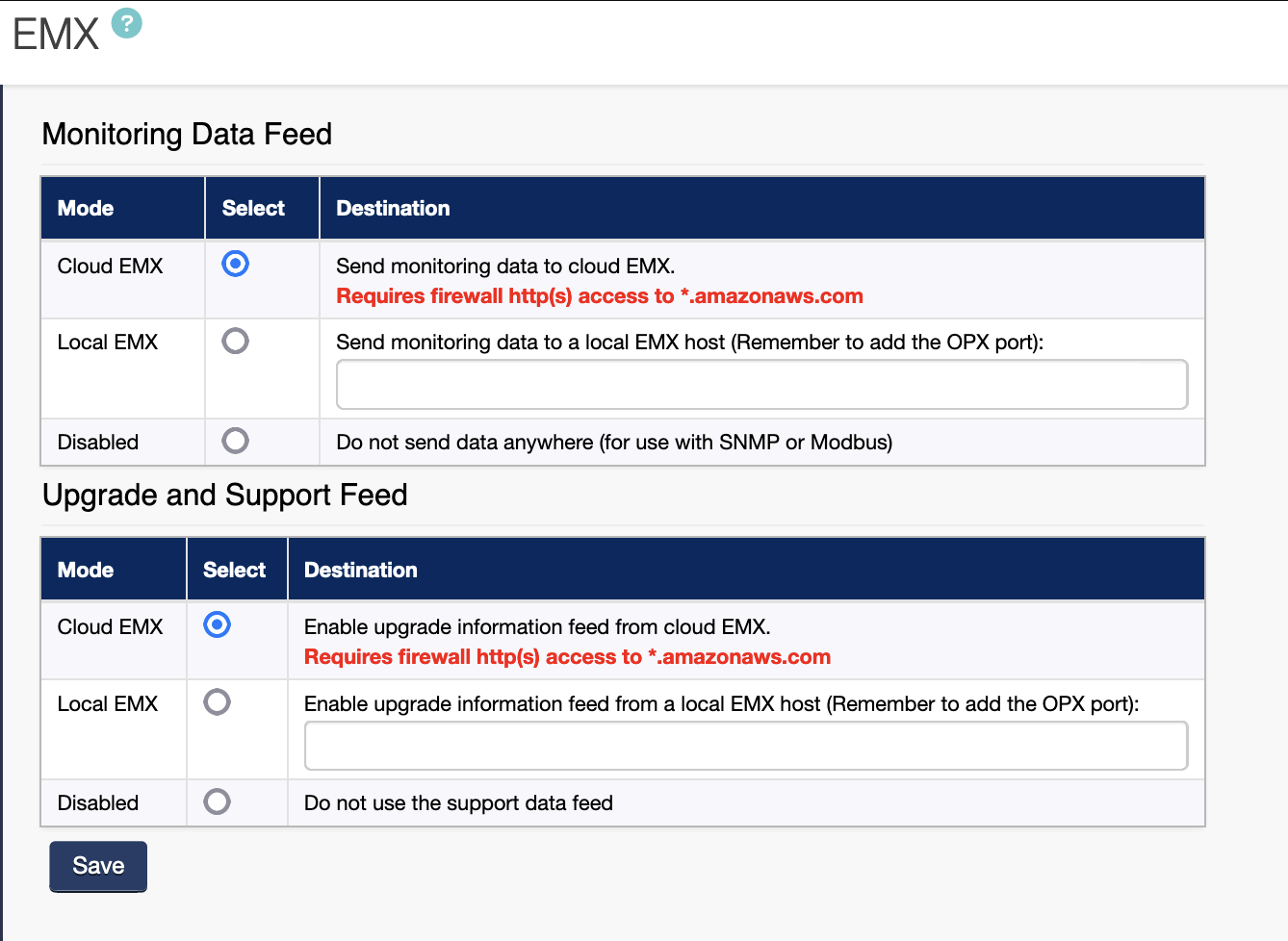Click the Destination header in Monitoring table

[393, 208]
